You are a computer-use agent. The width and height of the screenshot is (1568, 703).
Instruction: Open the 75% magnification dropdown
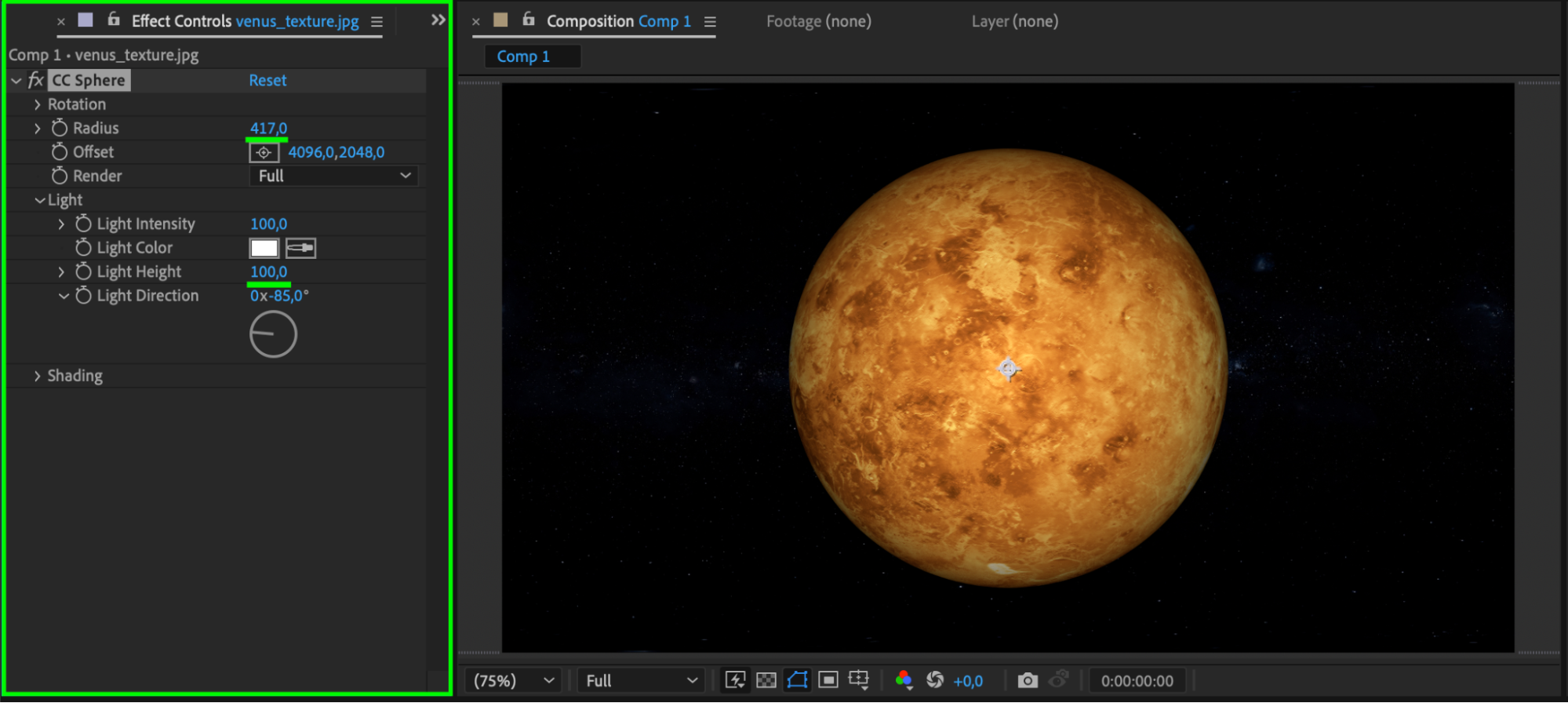point(514,680)
